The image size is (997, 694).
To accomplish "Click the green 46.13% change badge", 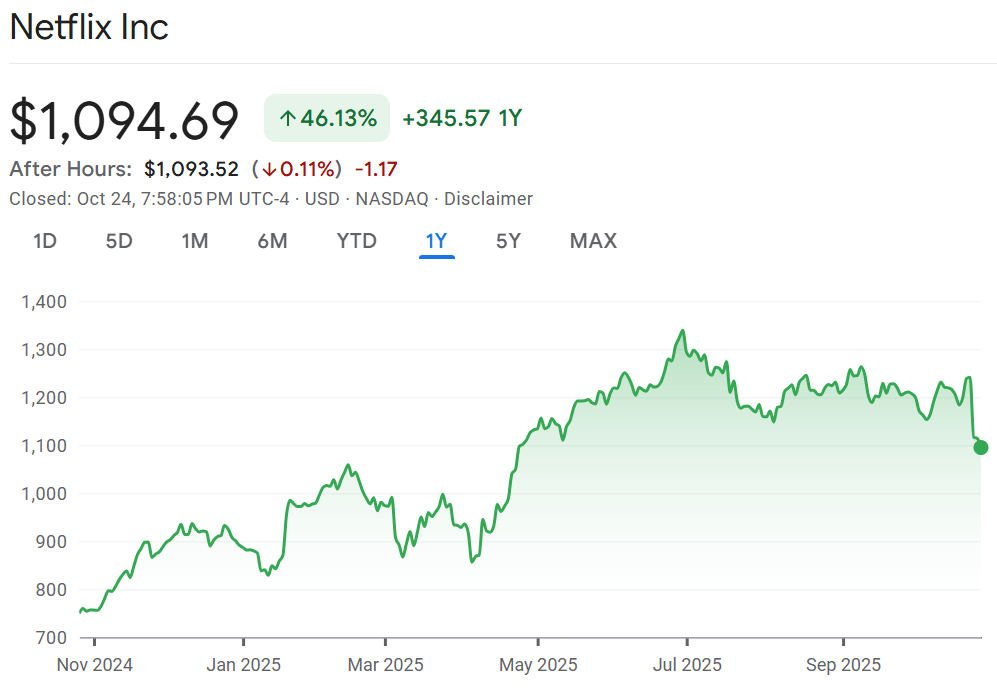I will tap(327, 118).
